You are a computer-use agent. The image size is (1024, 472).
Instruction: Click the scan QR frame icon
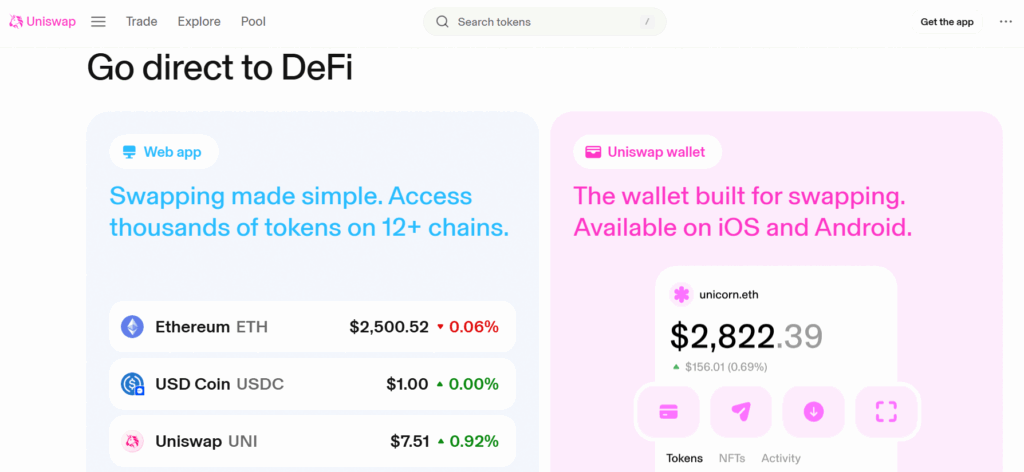click(x=886, y=411)
